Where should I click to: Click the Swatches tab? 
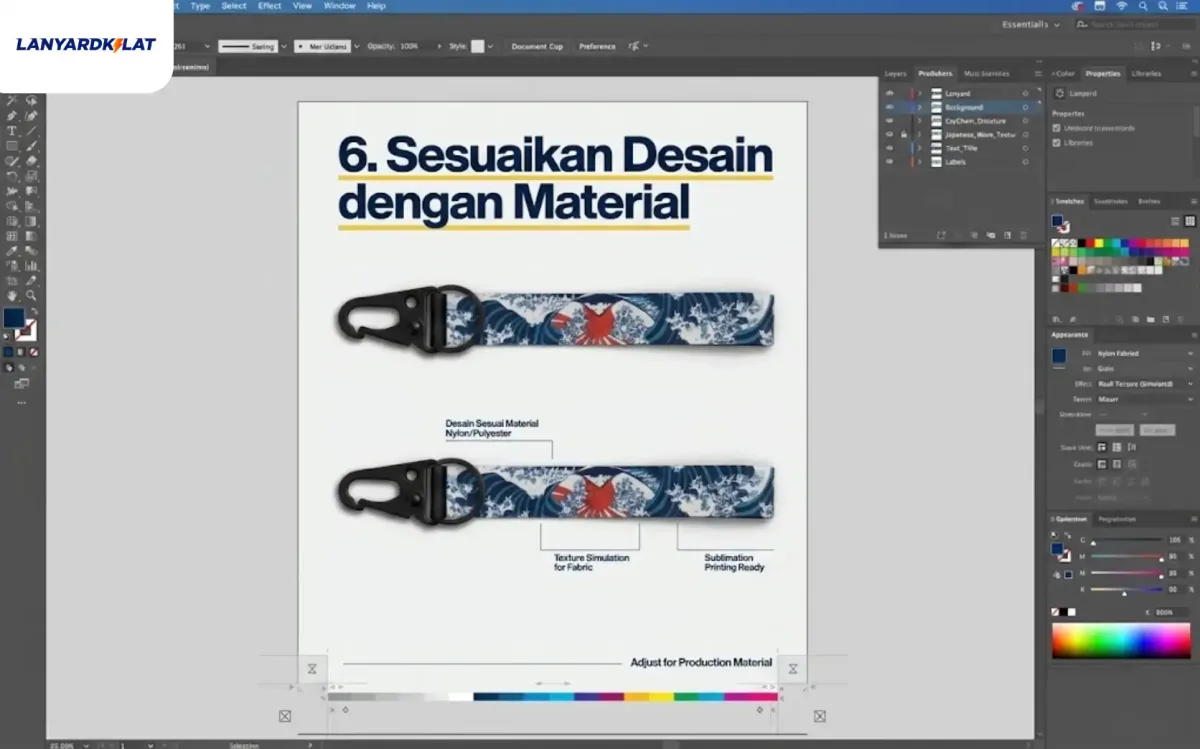(1069, 201)
